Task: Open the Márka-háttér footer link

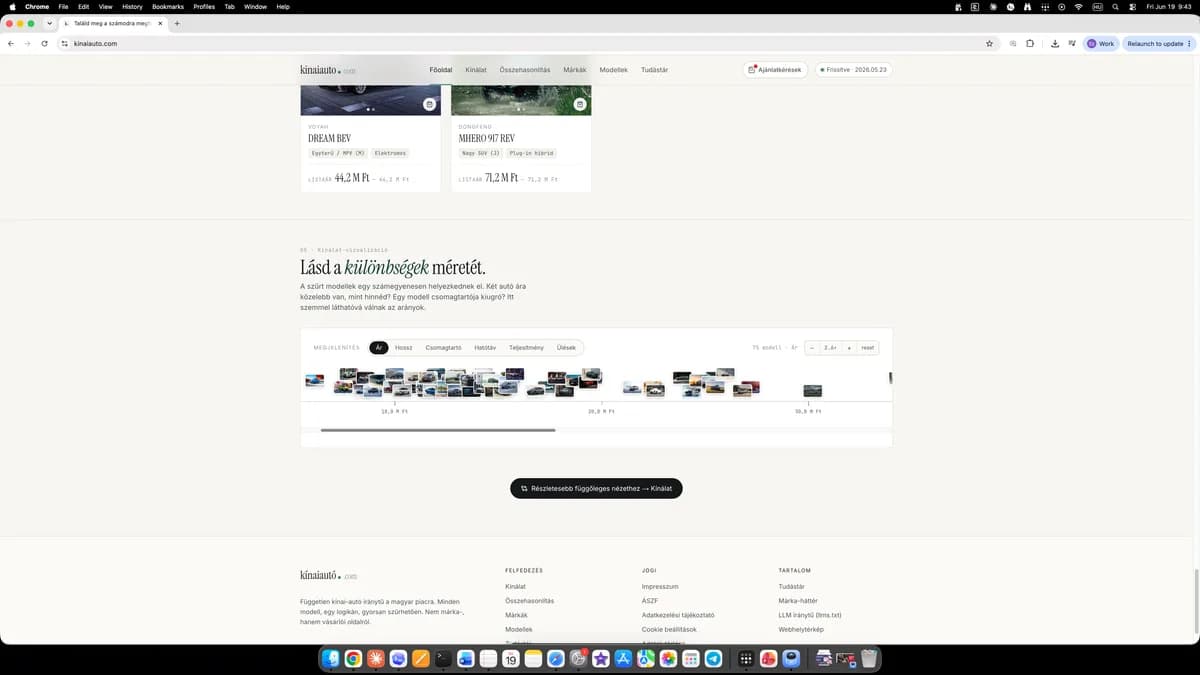Action: [798, 601]
